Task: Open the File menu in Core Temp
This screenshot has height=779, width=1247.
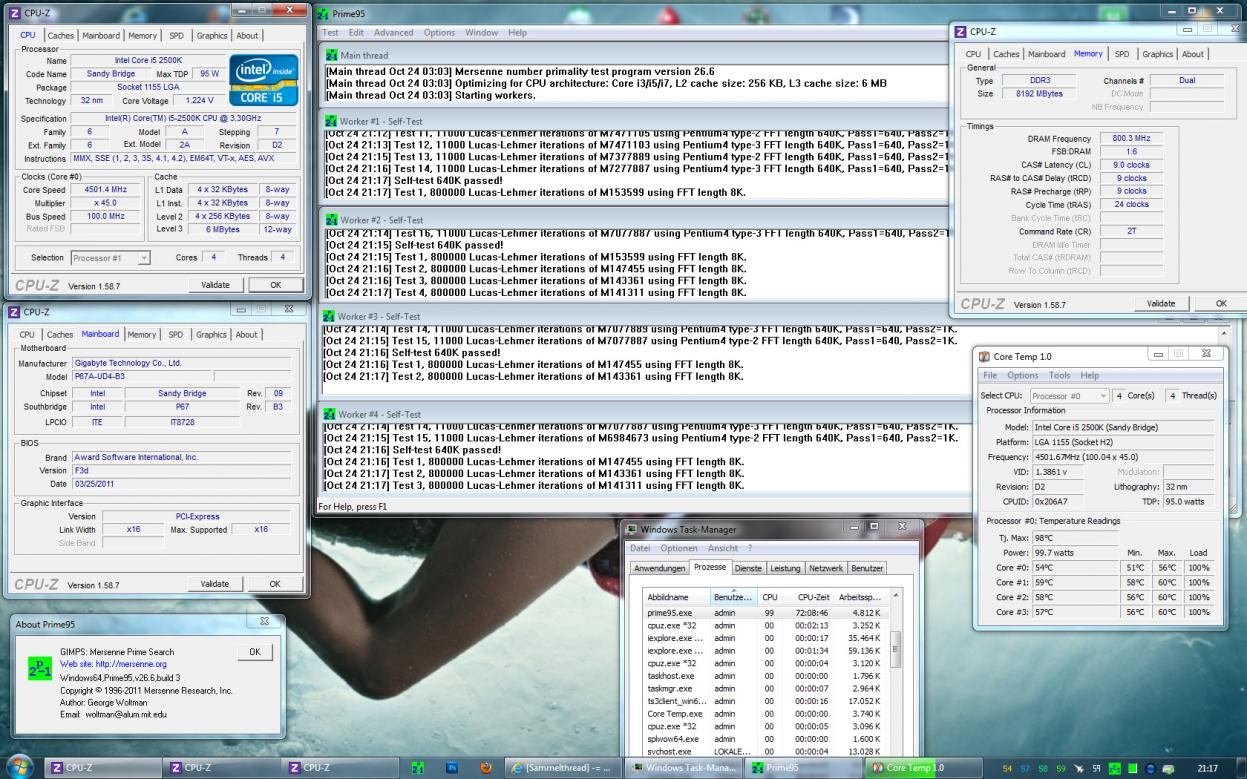Action: [990, 375]
